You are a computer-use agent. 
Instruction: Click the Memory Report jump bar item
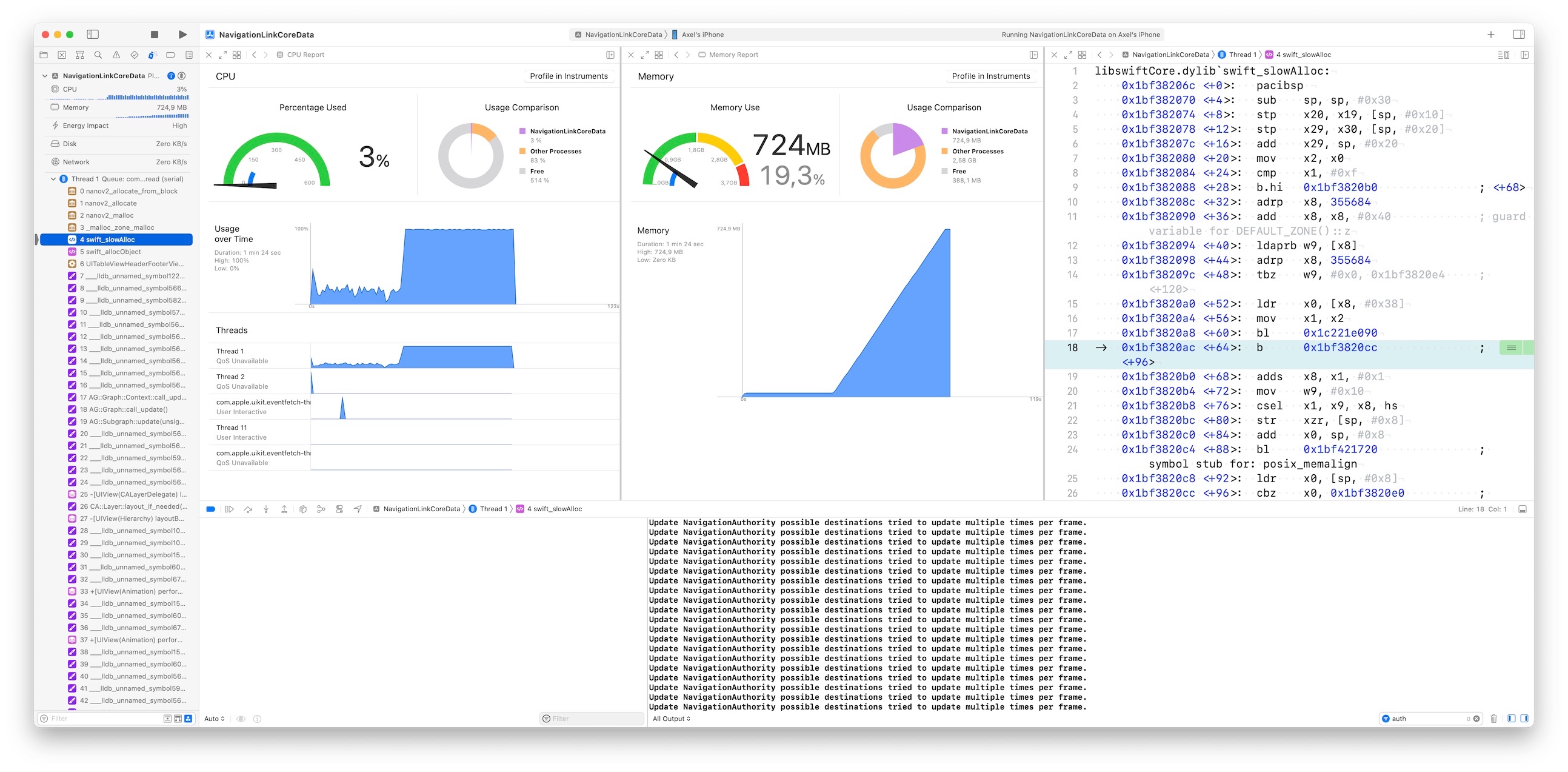tap(728, 55)
